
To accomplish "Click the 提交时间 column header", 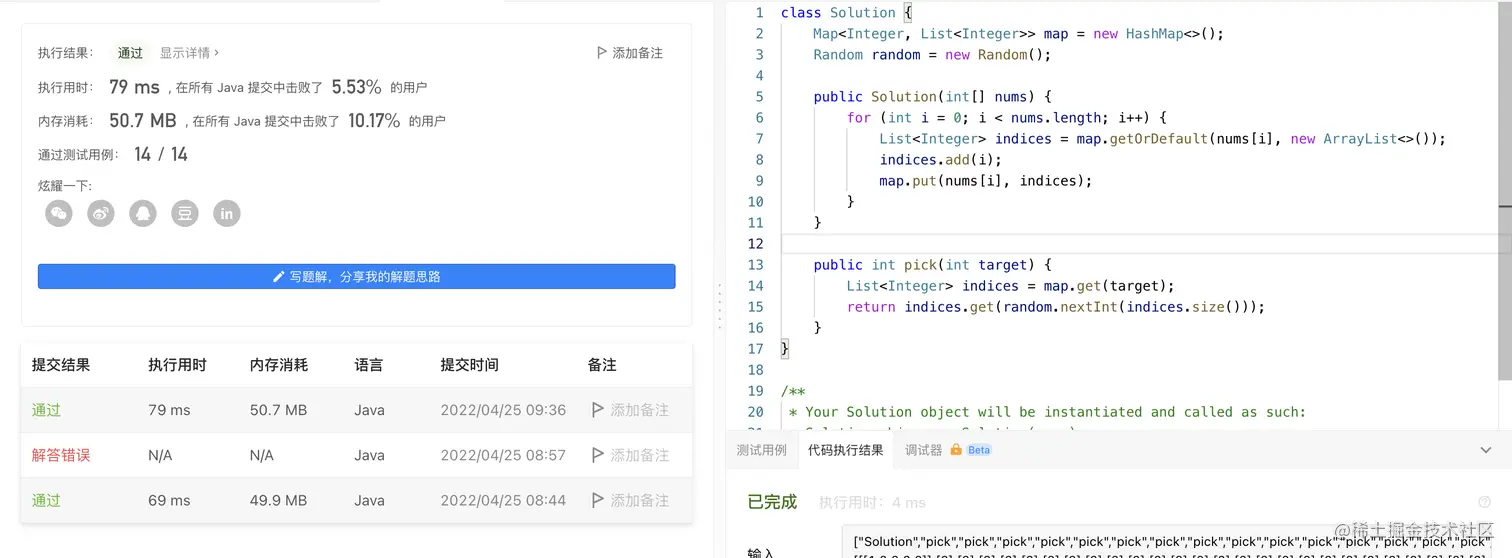I will [x=470, y=365].
